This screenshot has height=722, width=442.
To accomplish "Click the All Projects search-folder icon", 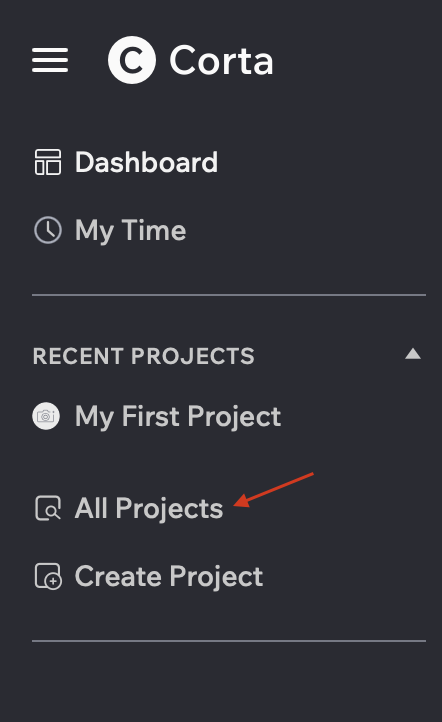I will pos(48,508).
